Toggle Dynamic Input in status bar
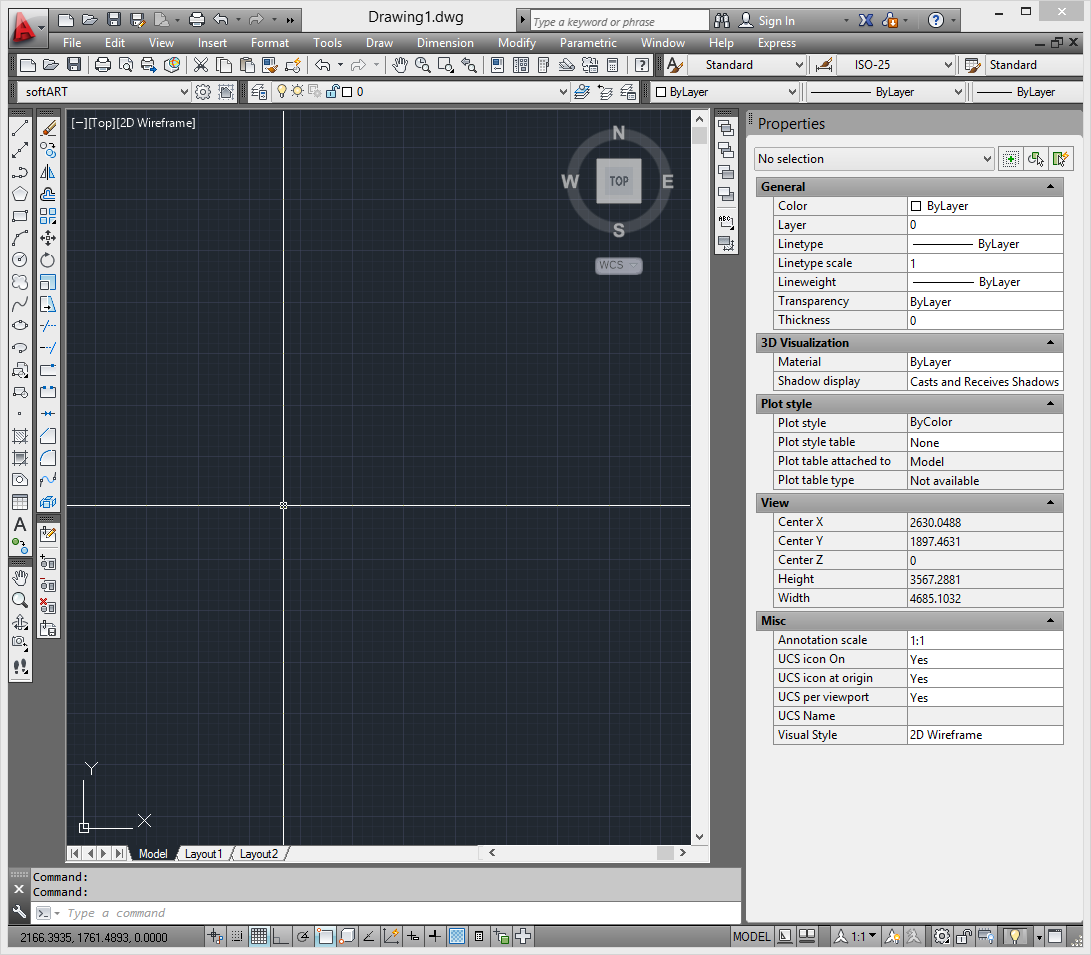 [413, 937]
